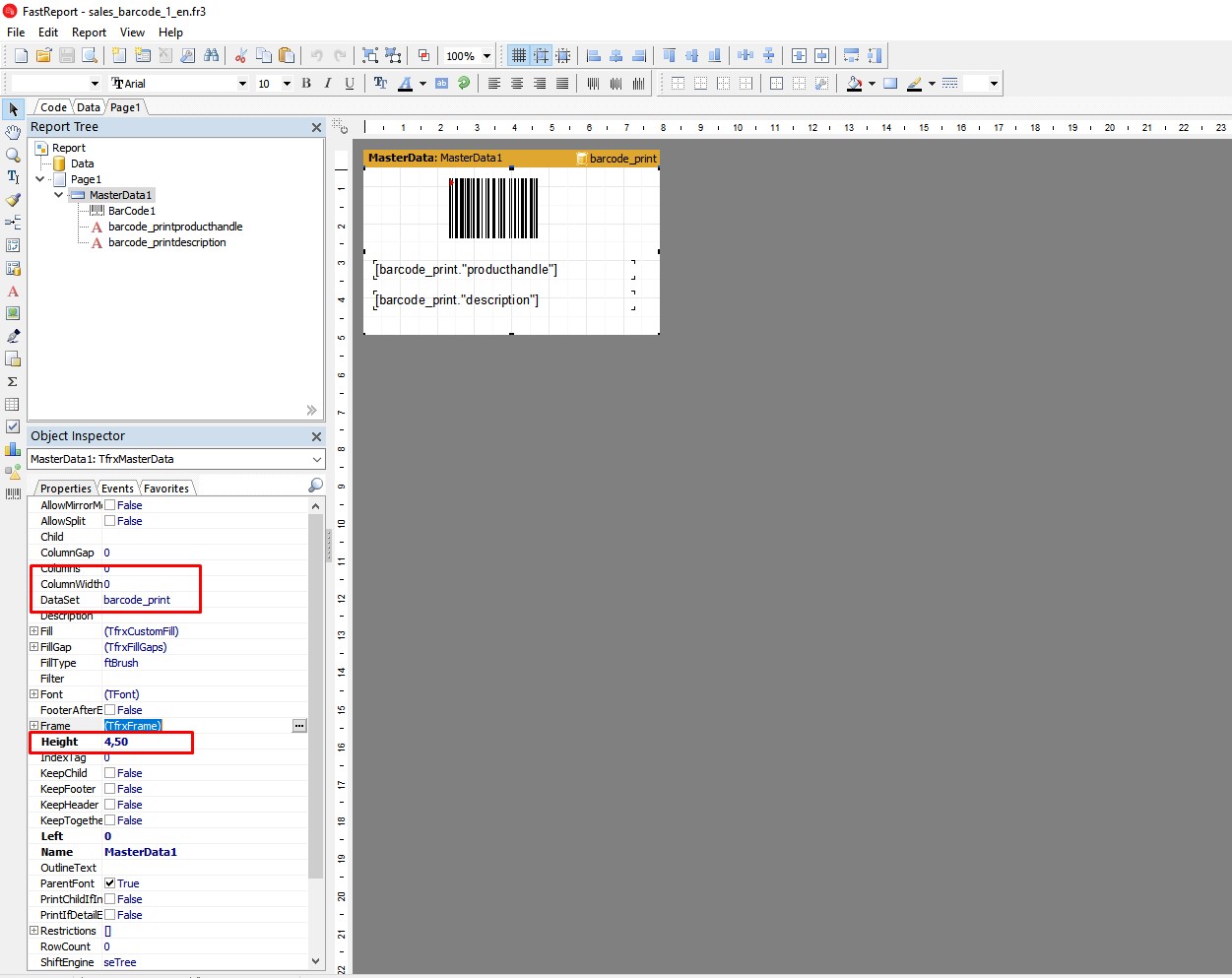Close the Report Tree panel
Screen dimensions: 1232x978
click(x=316, y=127)
